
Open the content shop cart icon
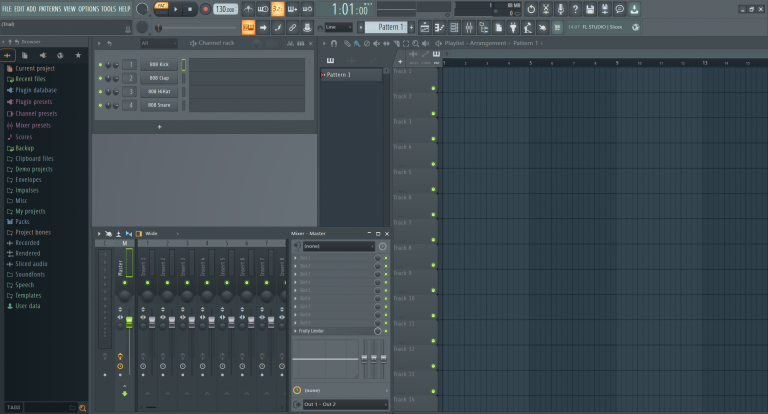[557, 27]
